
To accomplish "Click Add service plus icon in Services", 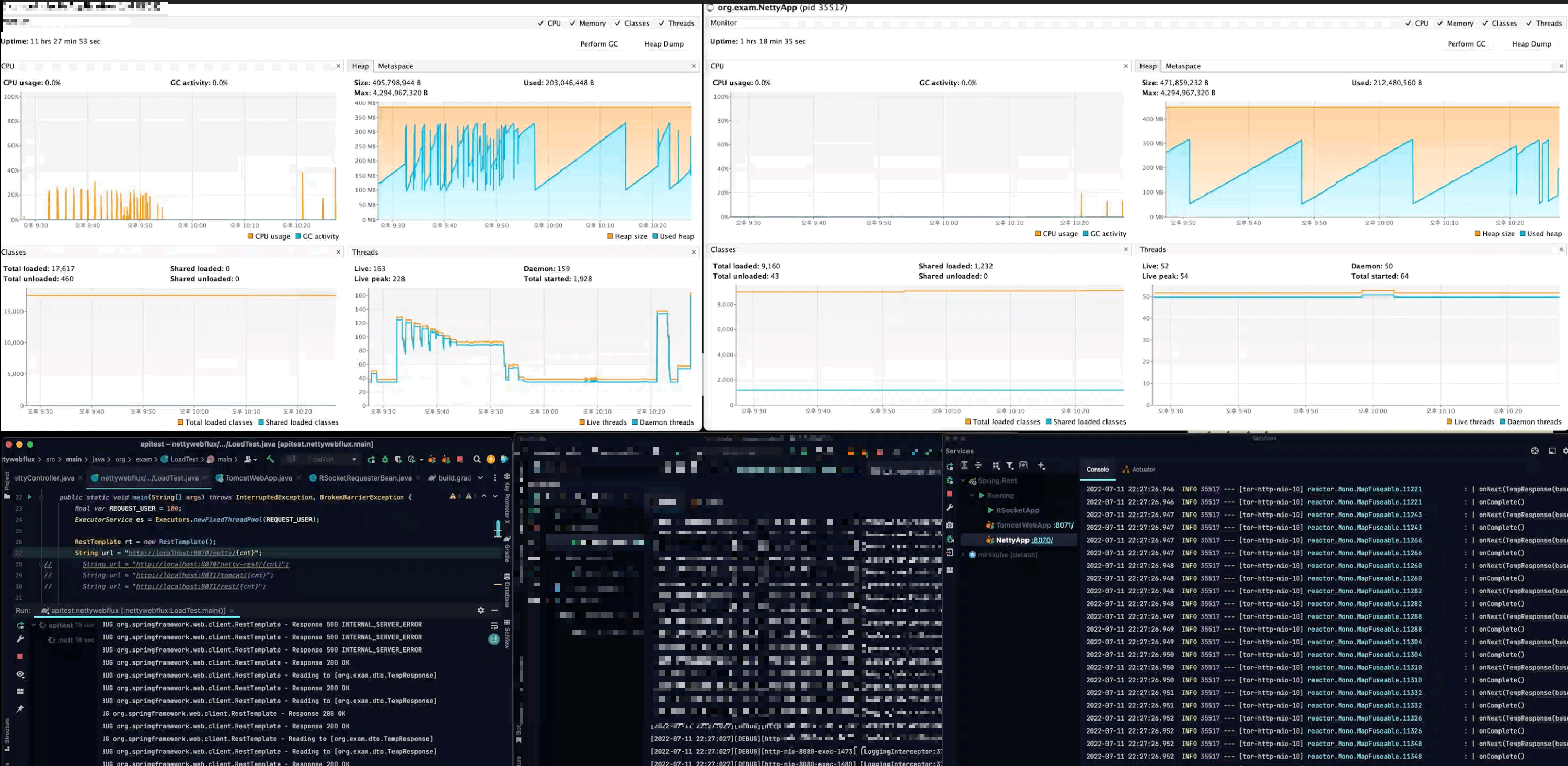I will tap(1042, 466).
